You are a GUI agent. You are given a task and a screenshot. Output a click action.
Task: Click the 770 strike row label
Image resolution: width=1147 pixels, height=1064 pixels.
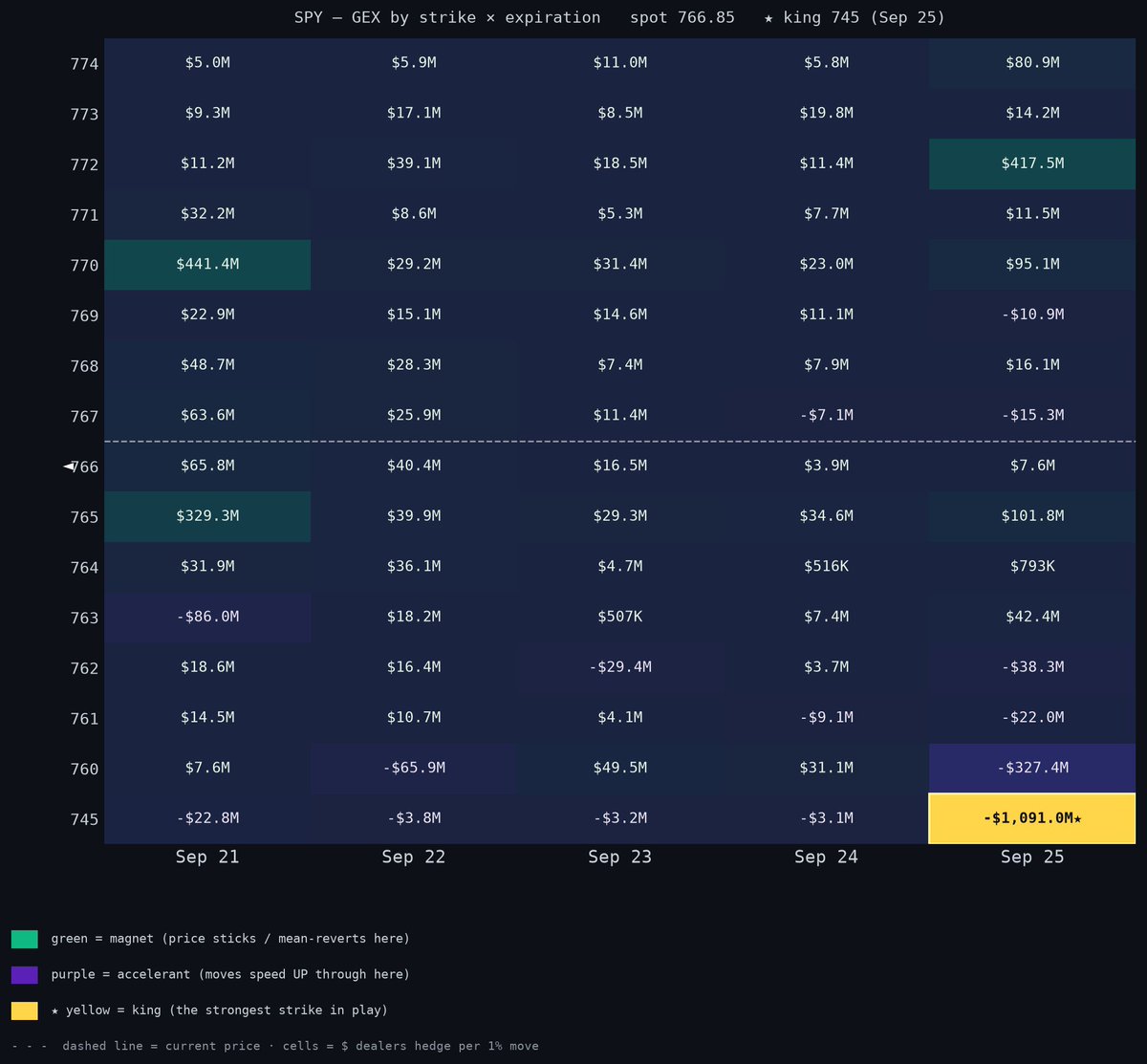(84, 266)
